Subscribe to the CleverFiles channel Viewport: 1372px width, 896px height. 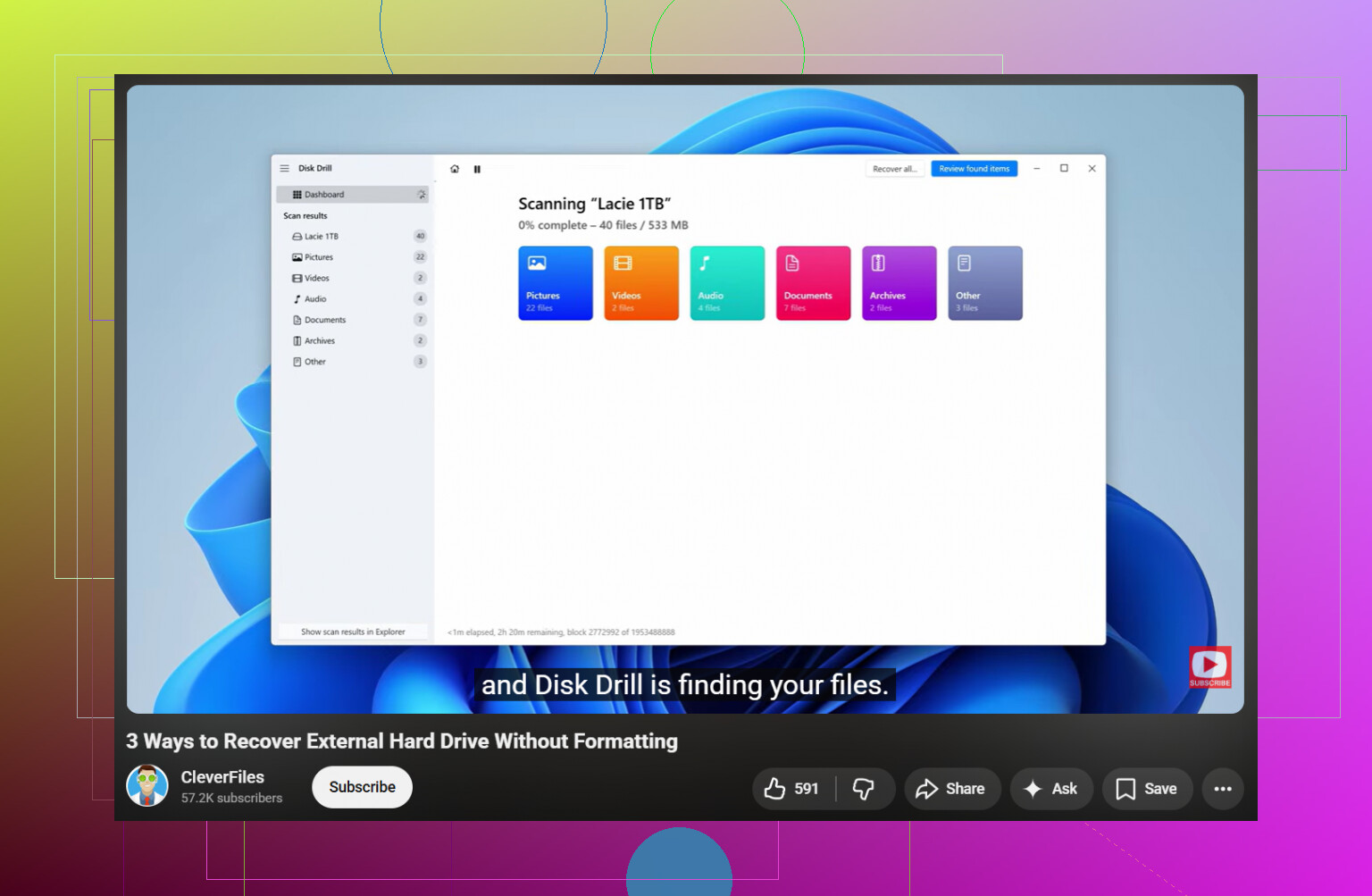coord(362,787)
